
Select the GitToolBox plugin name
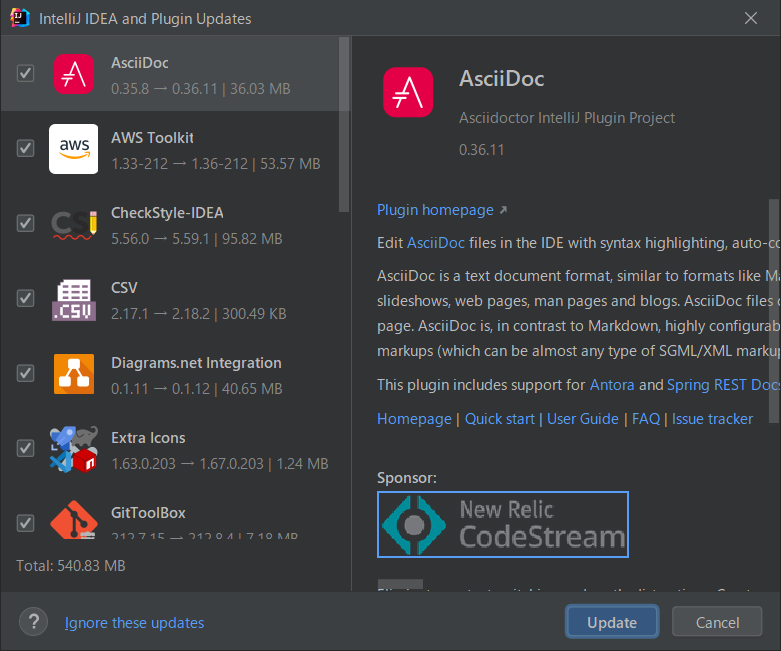[148, 513]
